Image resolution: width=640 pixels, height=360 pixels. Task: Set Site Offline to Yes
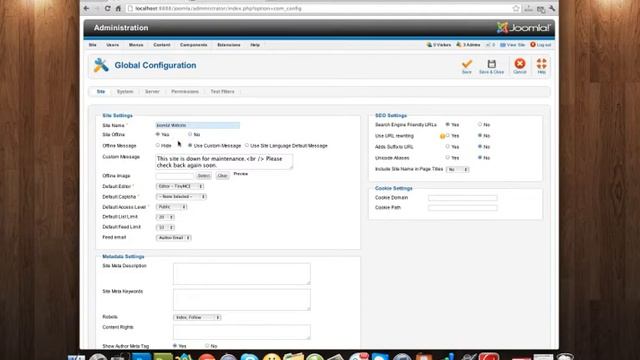[158, 134]
